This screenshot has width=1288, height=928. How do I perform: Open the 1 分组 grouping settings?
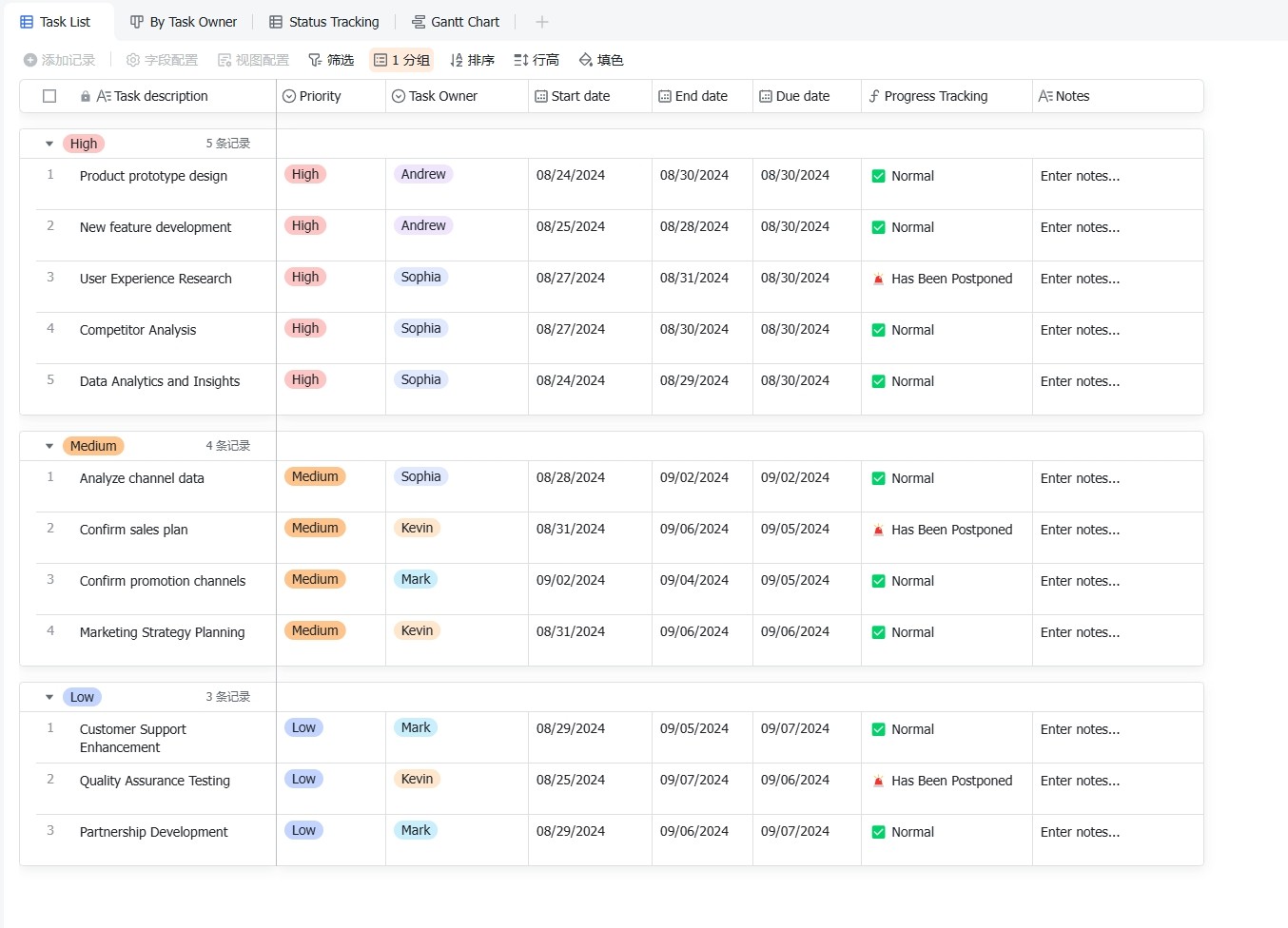tap(401, 60)
